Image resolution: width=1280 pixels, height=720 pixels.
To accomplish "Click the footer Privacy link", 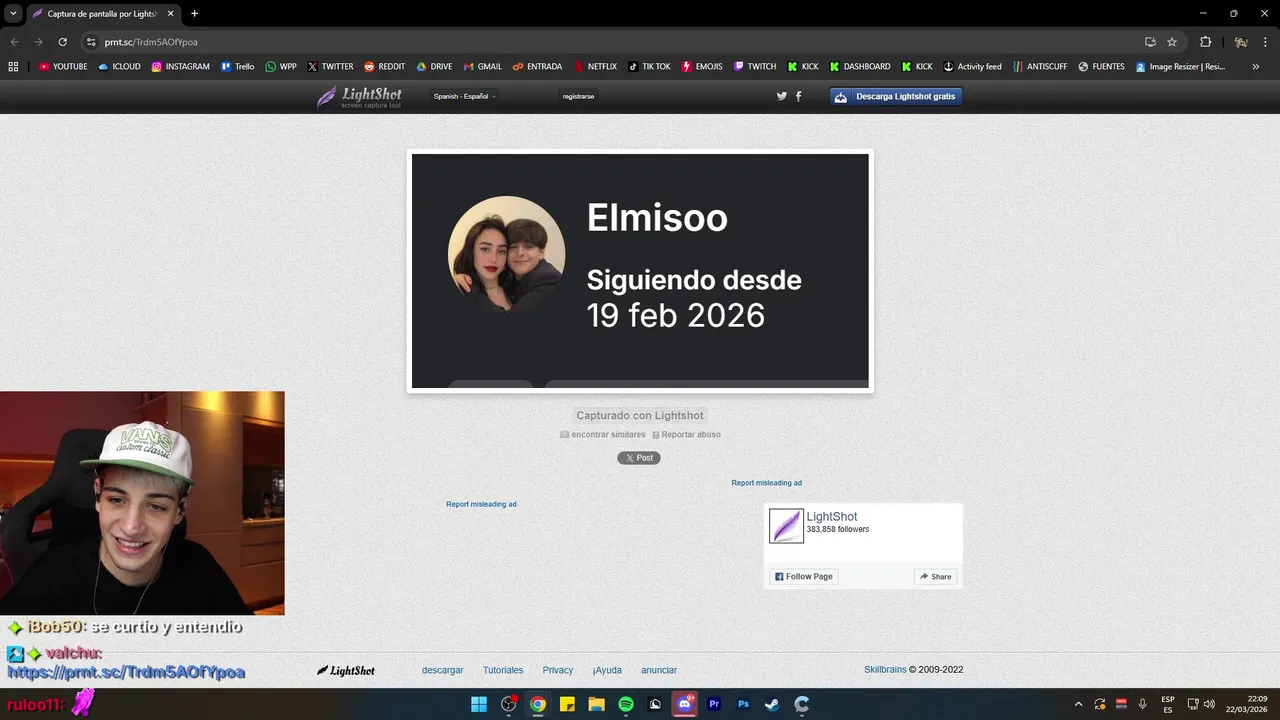I will coord(558,670).
